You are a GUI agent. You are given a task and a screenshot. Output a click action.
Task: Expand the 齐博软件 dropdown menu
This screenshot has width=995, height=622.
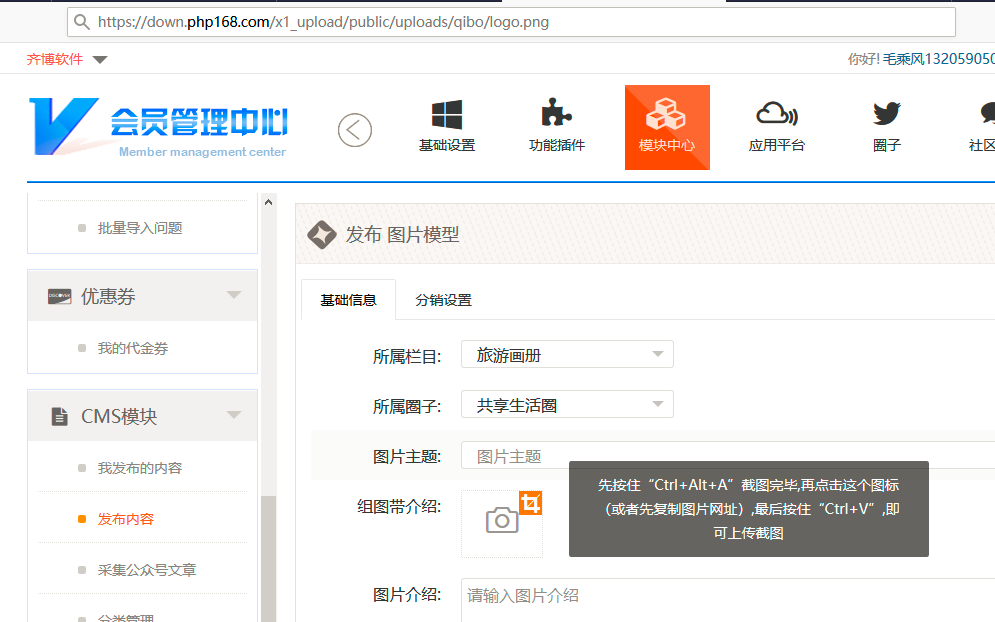pyautogui.click(x=99, y=60)
